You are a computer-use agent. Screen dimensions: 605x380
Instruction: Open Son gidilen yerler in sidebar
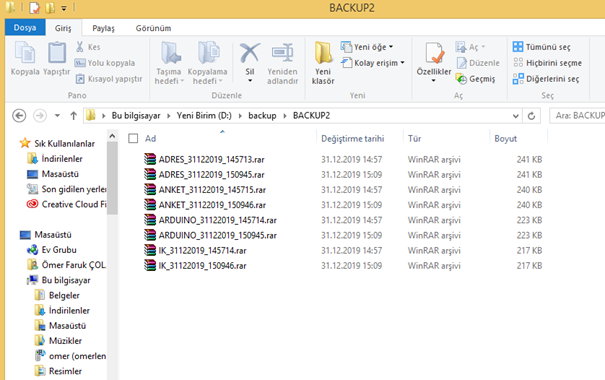click(x=66, y=189)
